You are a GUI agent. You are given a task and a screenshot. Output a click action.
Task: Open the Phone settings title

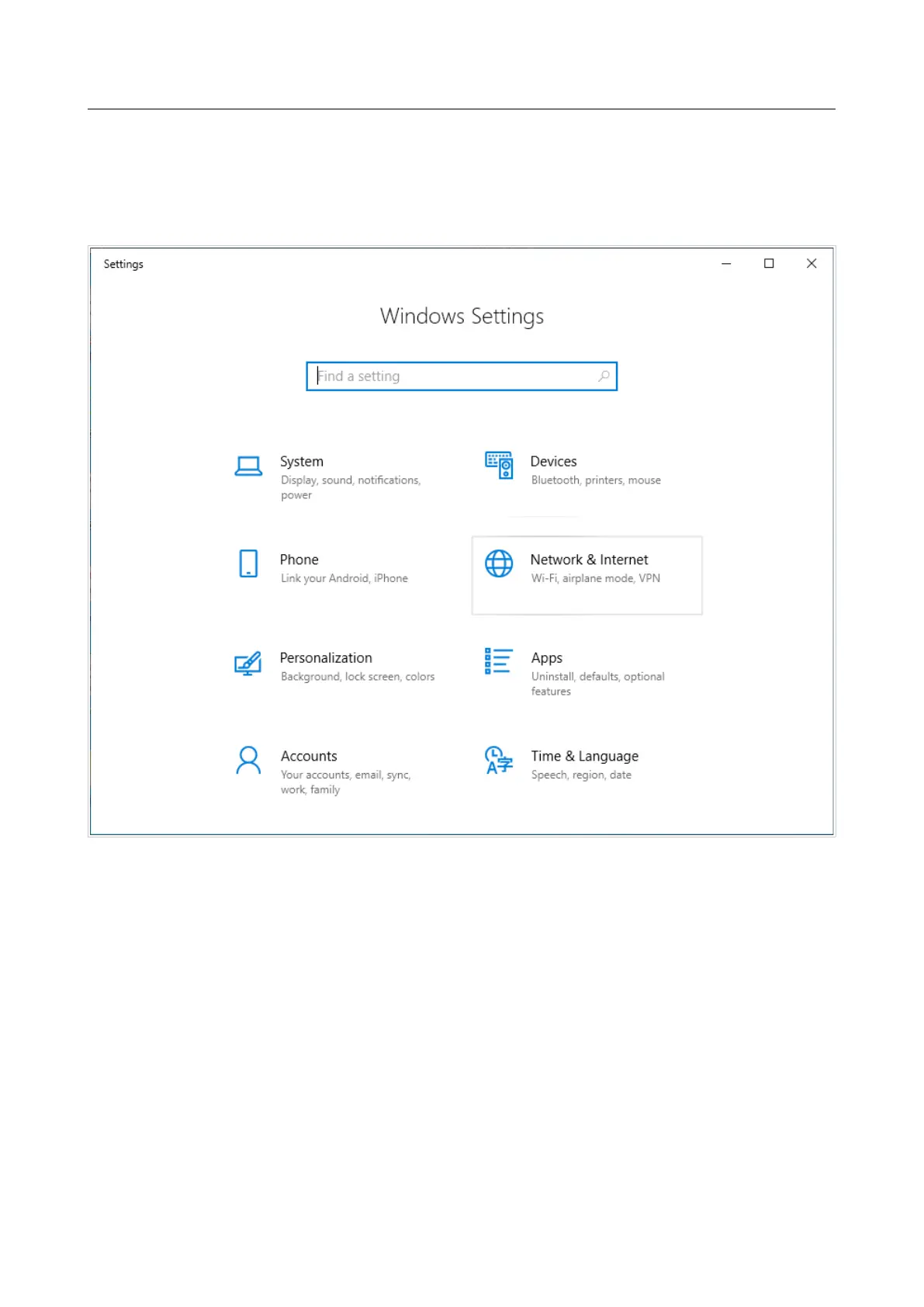click(x=299, y=560)
